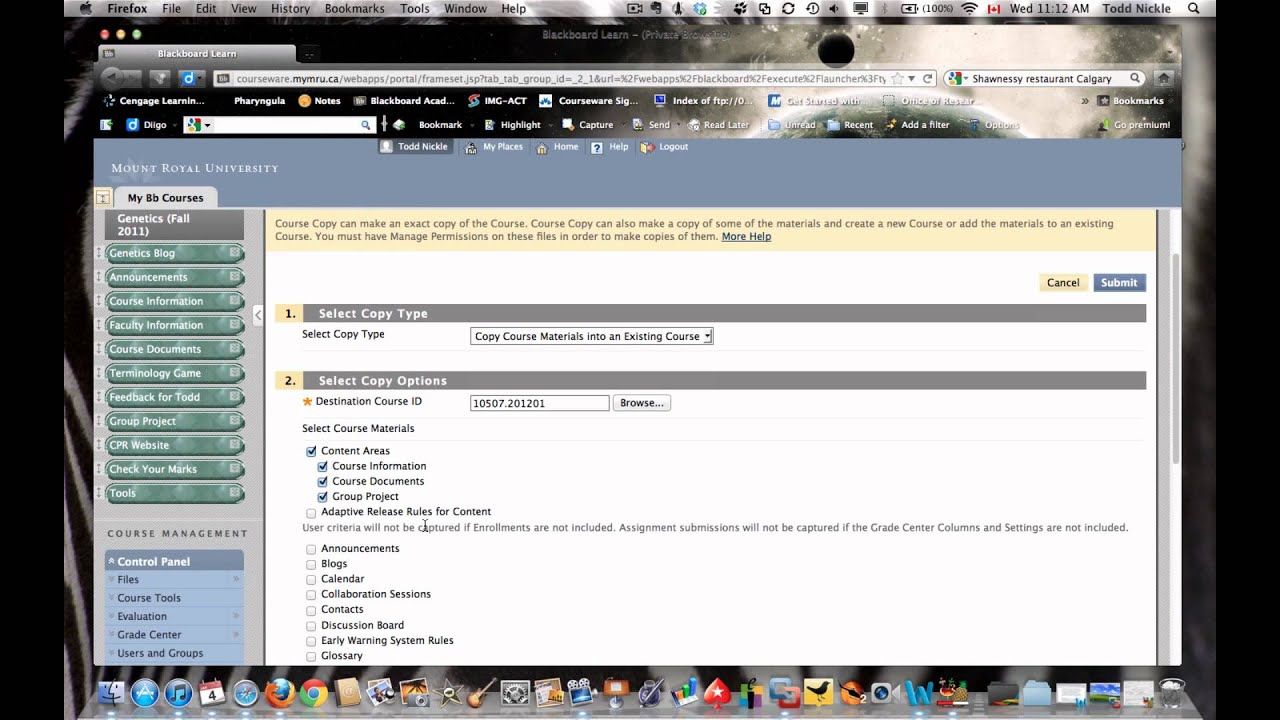Open Google Chrome from the Dock
This screenshot has height=720, width=1280.
coord(314,692)
